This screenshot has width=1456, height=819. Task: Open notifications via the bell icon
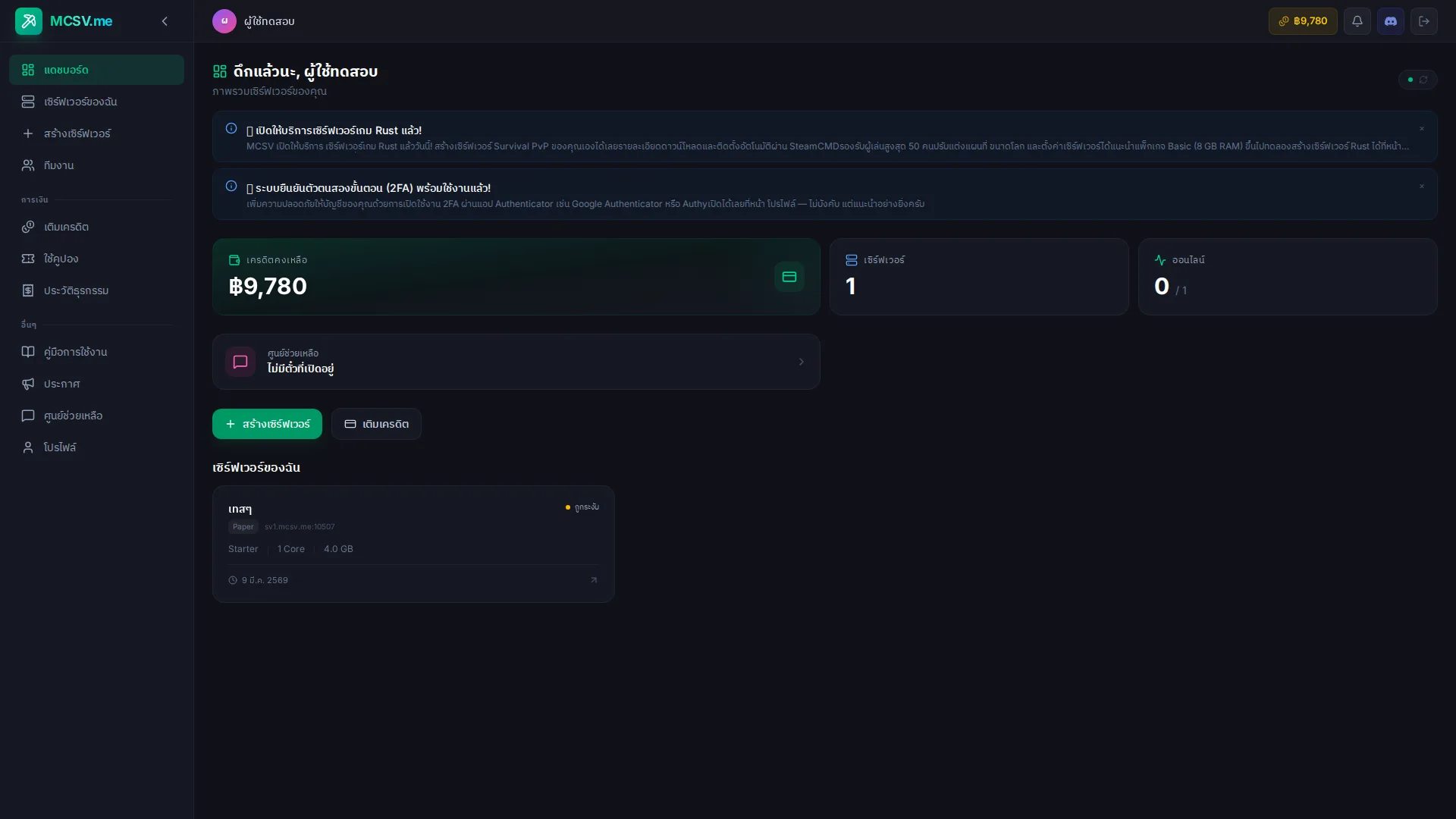(x=1357, y=21)
